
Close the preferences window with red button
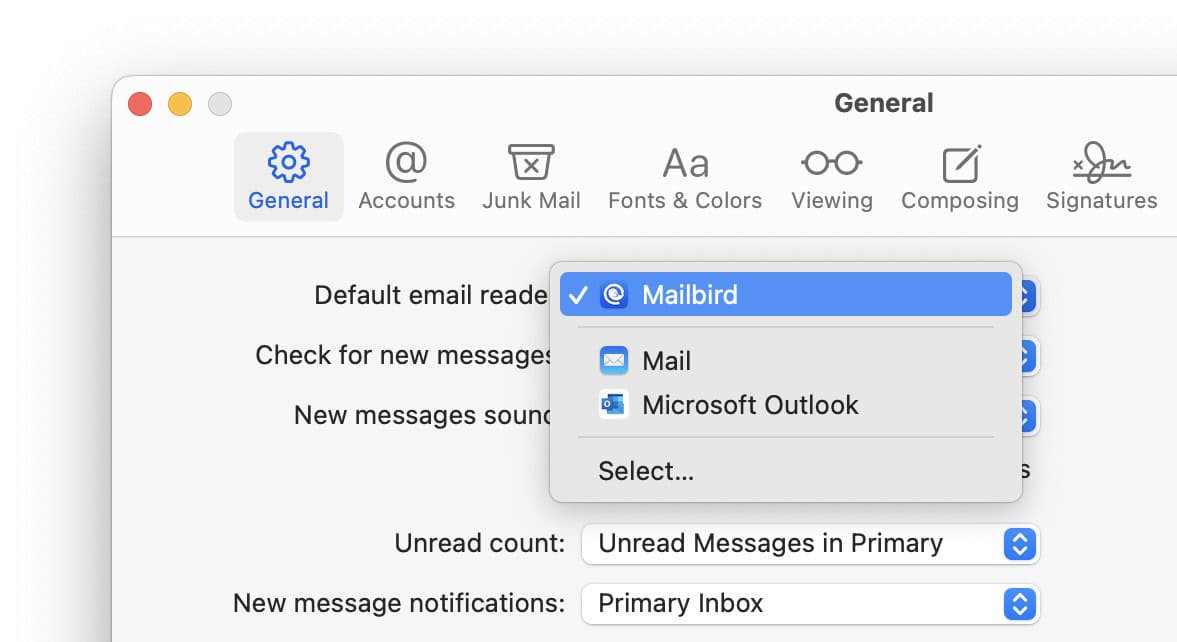click(140, 104)
